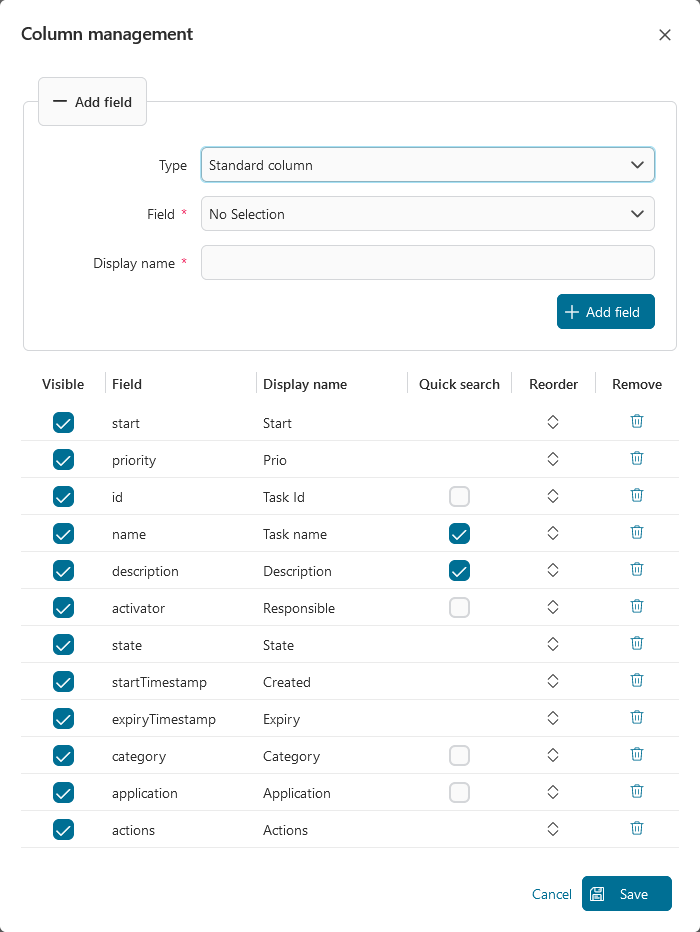Open the Type dropdown

pyautogui.click(x=428, y=165)
